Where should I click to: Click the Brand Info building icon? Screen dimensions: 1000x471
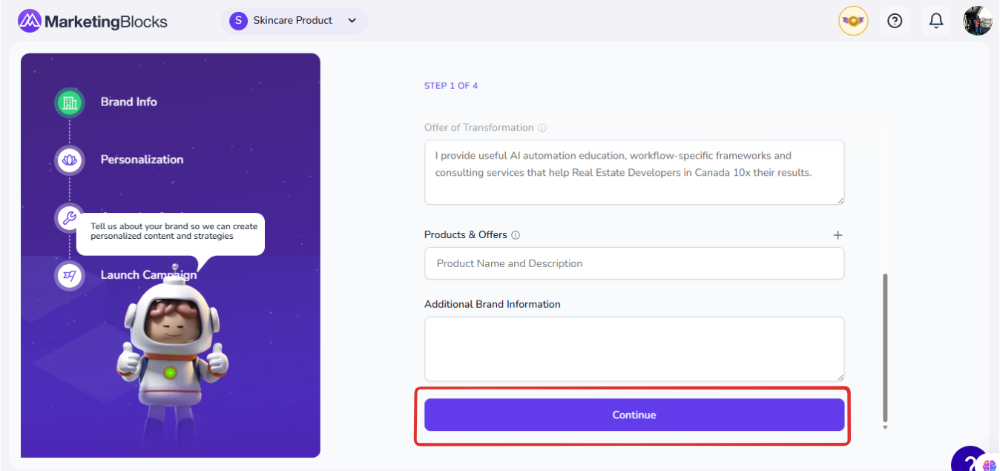point(69,102)
